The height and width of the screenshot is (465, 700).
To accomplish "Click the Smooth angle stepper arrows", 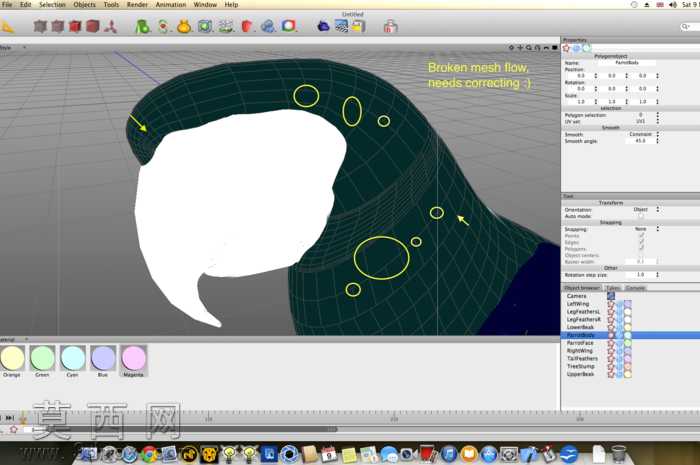I will [658, 141].
